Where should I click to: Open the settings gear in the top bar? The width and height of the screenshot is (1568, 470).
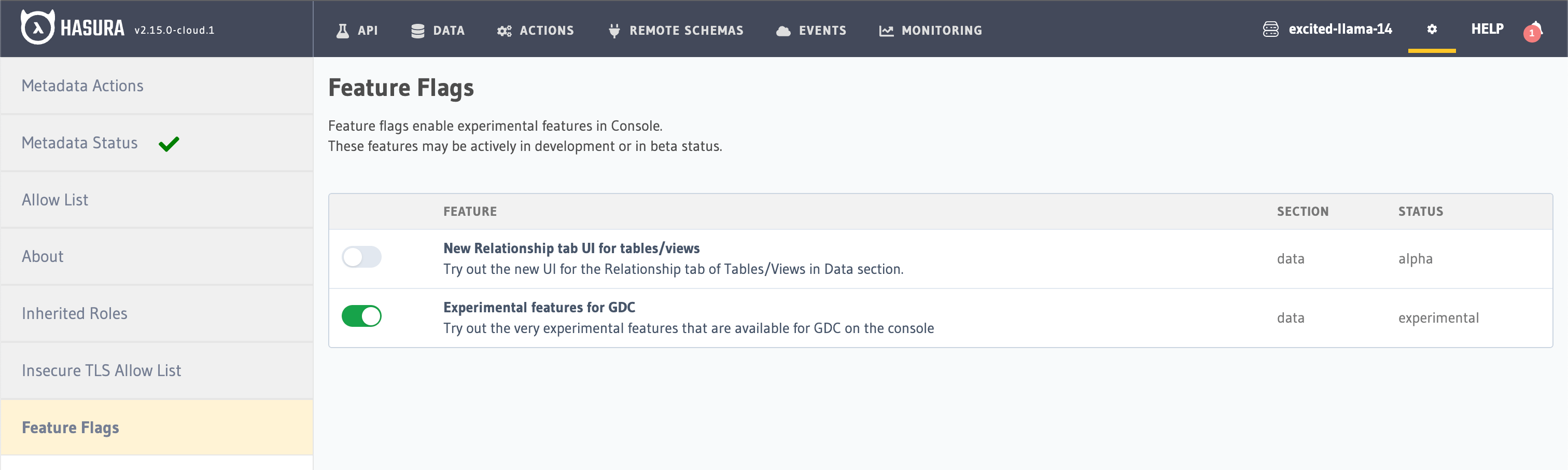coord(1432,29)
